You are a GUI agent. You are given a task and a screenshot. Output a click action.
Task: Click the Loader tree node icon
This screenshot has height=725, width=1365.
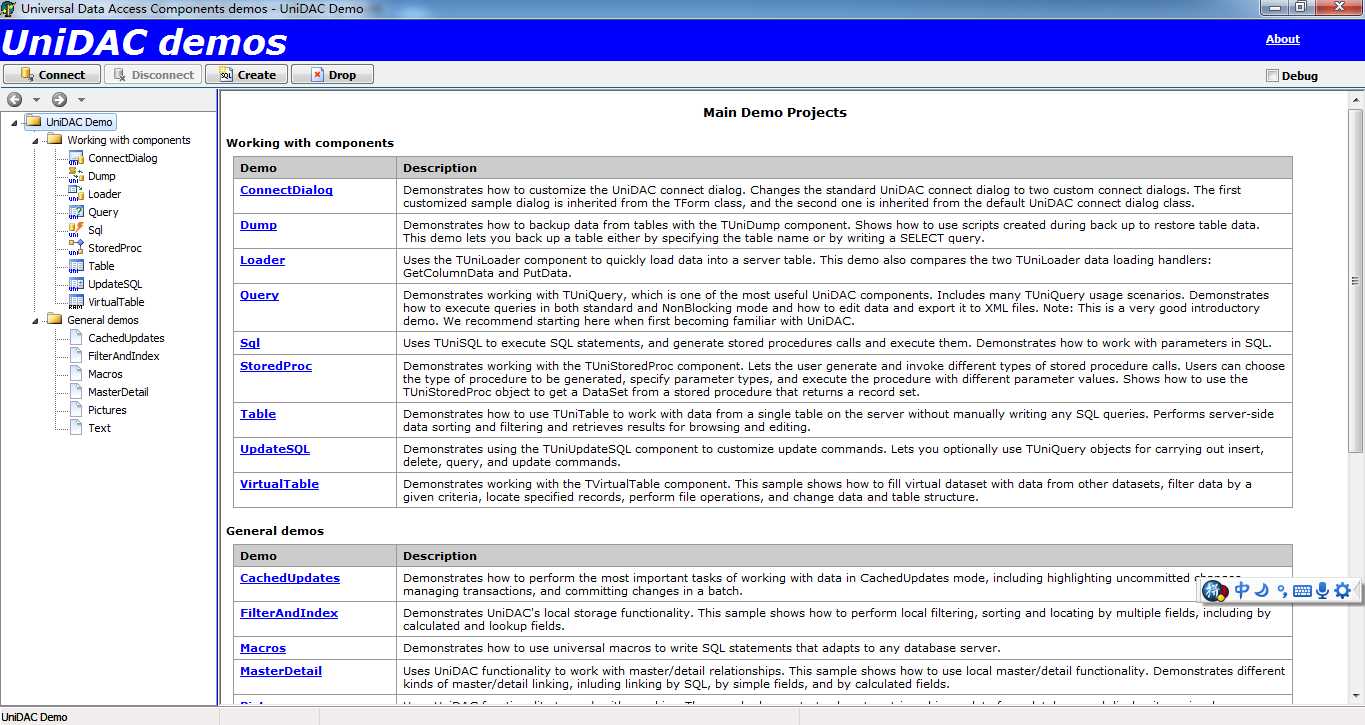(x=76, y=194)
